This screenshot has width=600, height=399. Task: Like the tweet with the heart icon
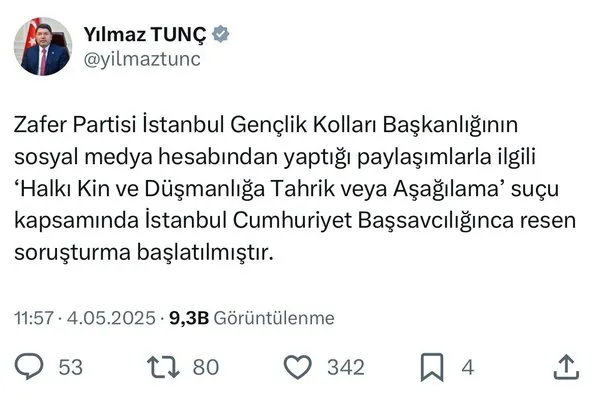tap(298, 367)
